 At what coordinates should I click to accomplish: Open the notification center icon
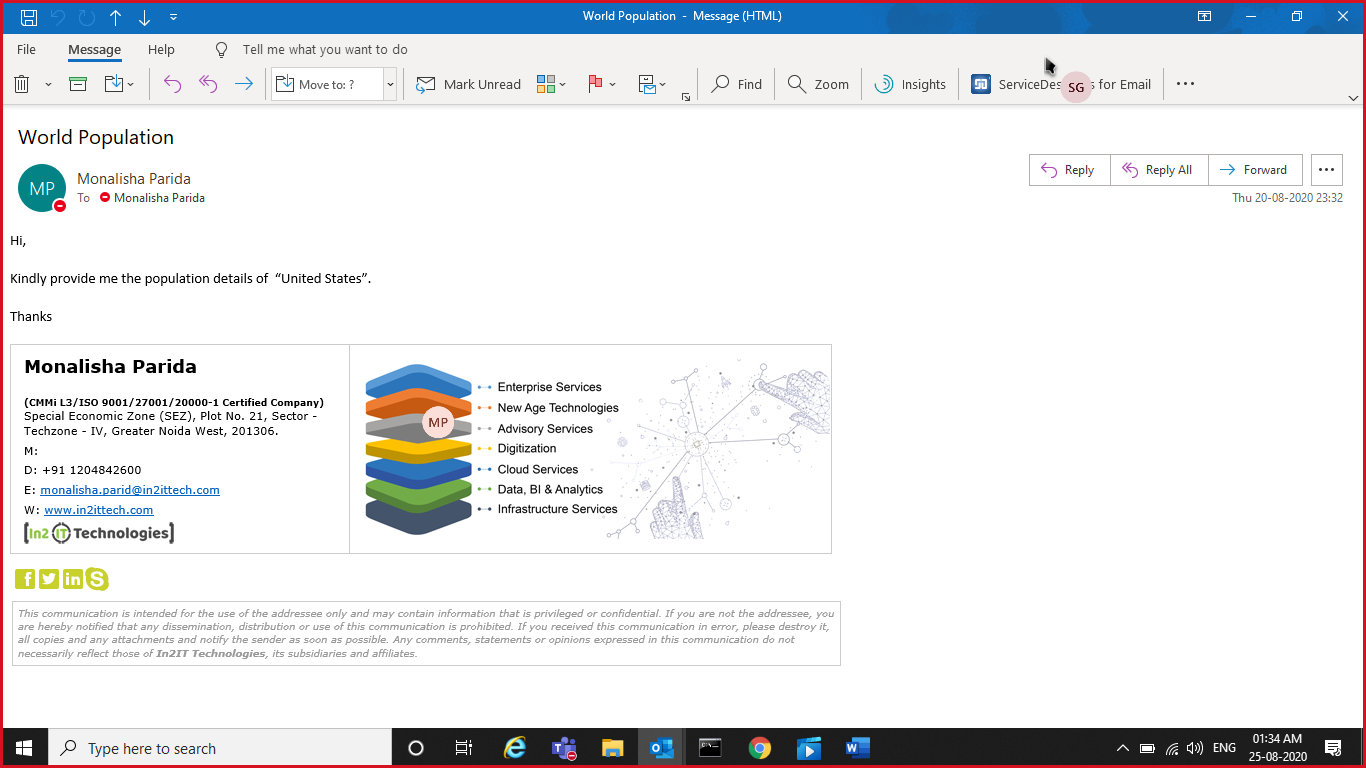(x=1332, y=748)
